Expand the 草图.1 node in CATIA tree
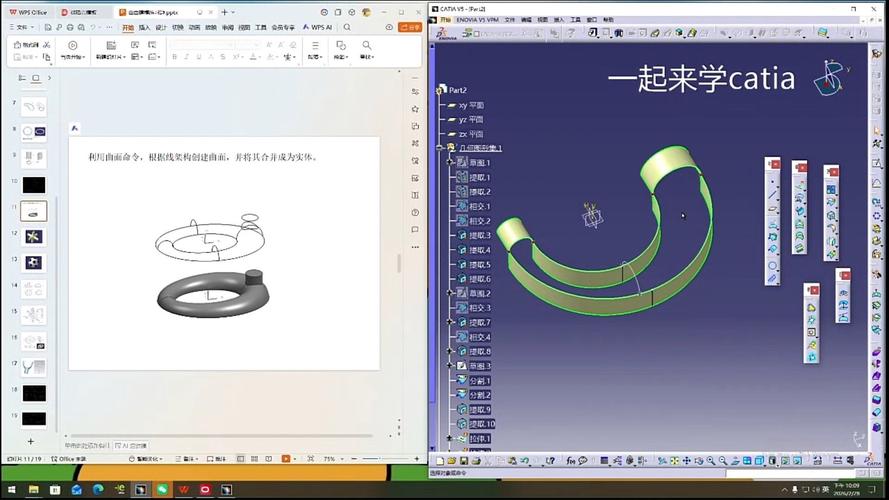Image resolution: width=889 pixels, height=500 pixels. click(450, 162)
